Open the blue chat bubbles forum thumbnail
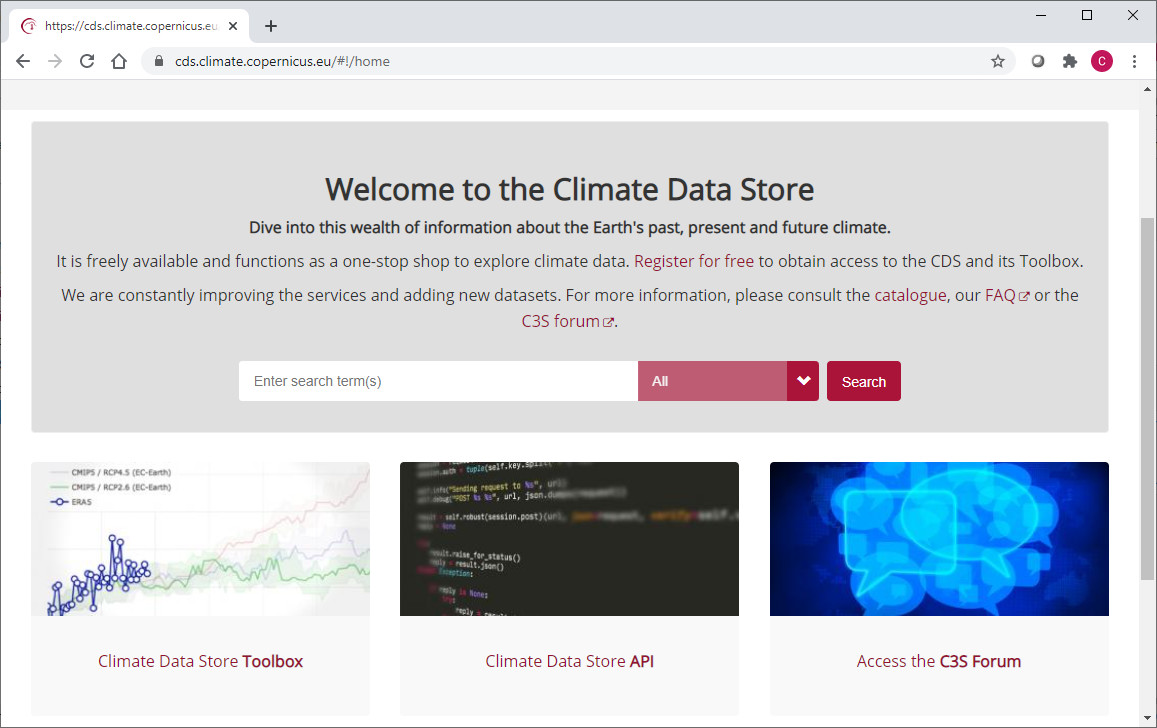This screenshot has height=728, width=1157. click(x=939, y=538)
